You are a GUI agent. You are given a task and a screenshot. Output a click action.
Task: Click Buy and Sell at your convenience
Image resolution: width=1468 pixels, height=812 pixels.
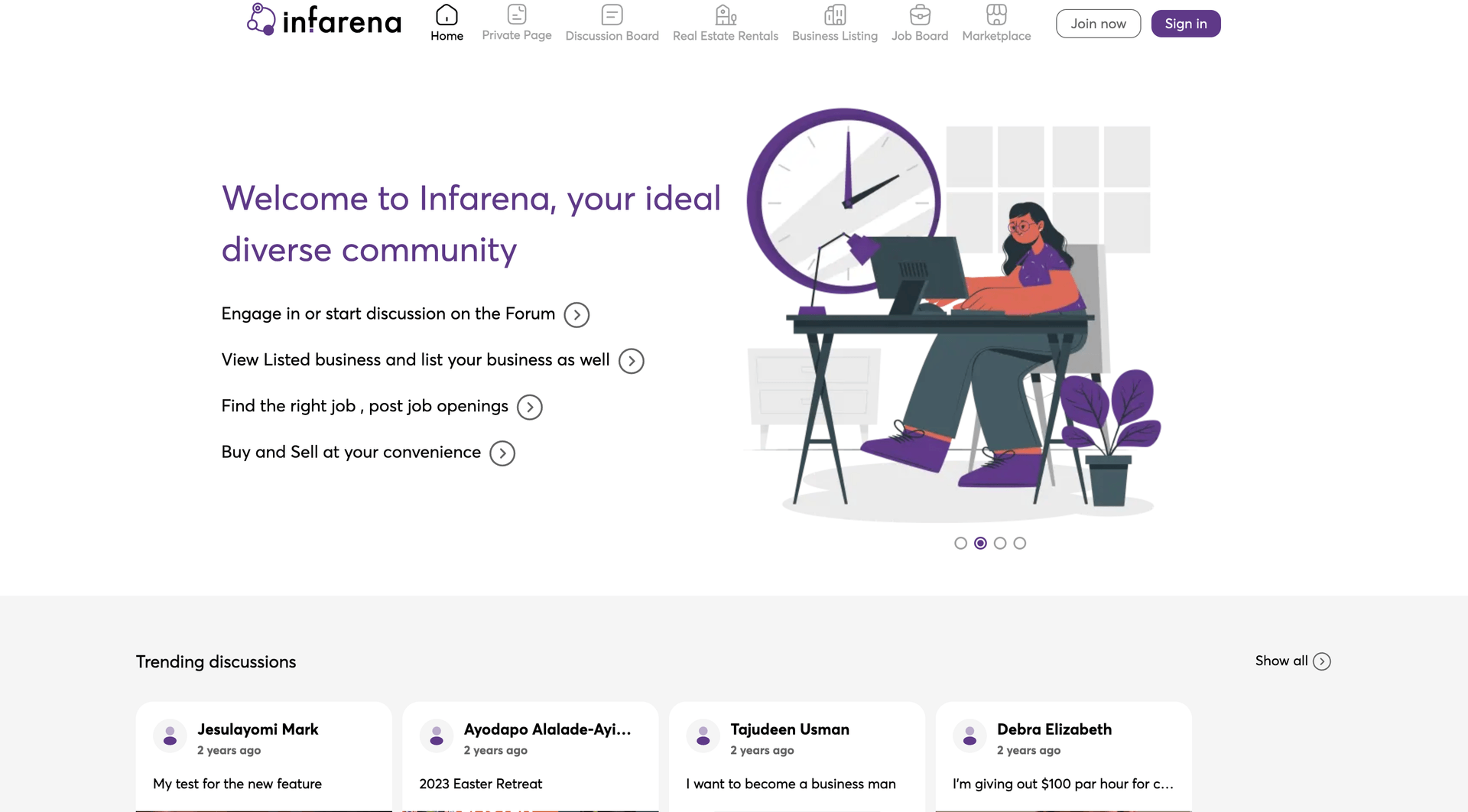[351, 452]
